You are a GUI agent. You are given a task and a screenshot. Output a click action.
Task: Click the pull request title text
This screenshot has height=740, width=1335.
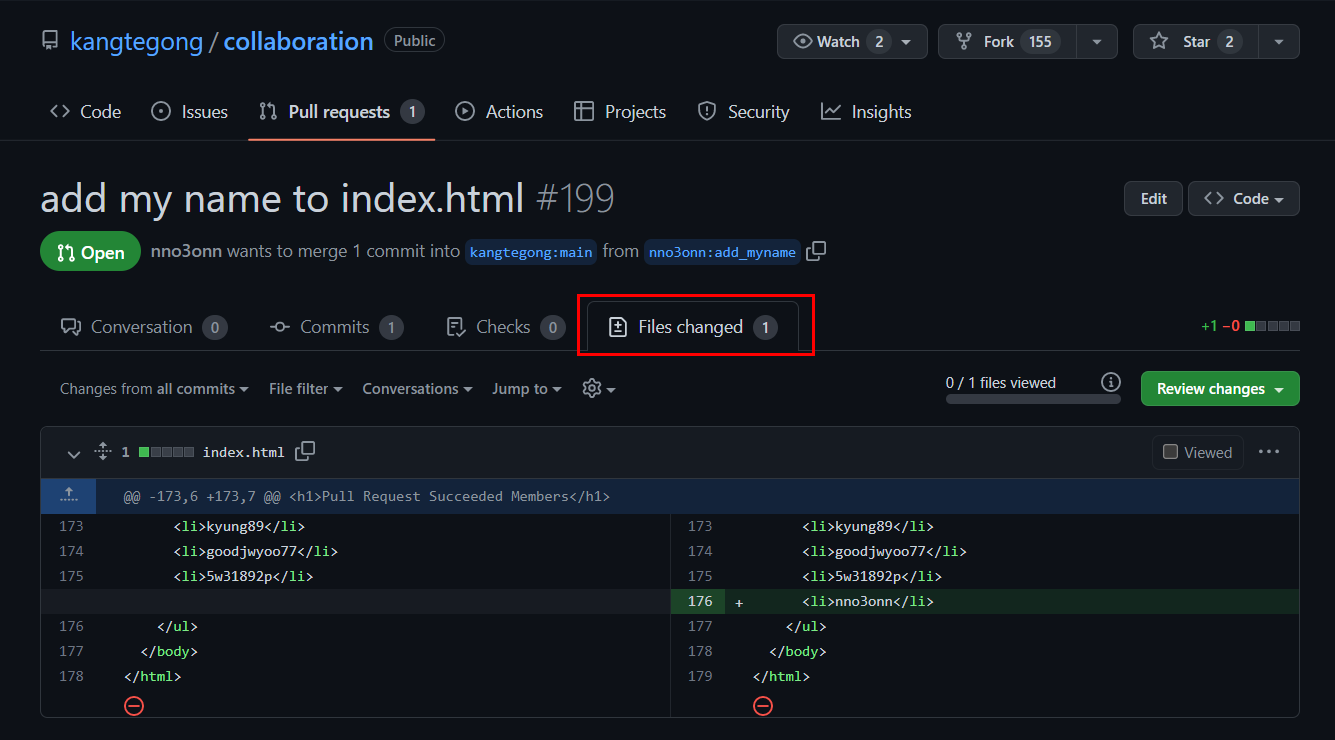(282, 199)
